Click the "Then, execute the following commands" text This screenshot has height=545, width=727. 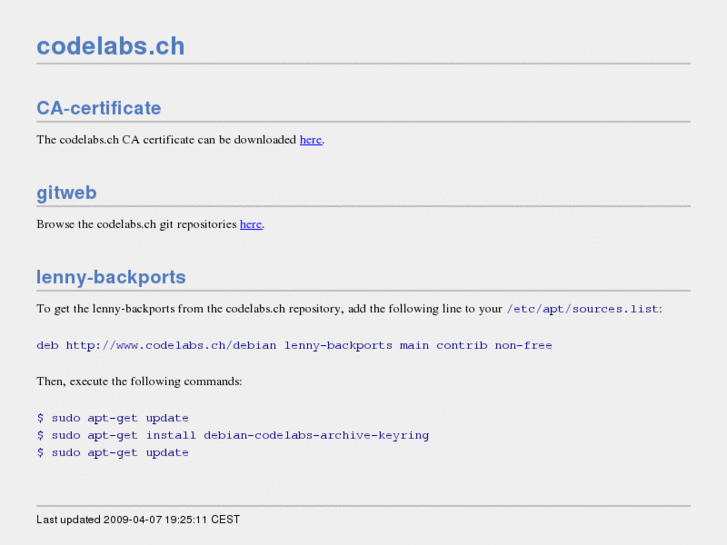pyautogui.click(x=139, y=381)
